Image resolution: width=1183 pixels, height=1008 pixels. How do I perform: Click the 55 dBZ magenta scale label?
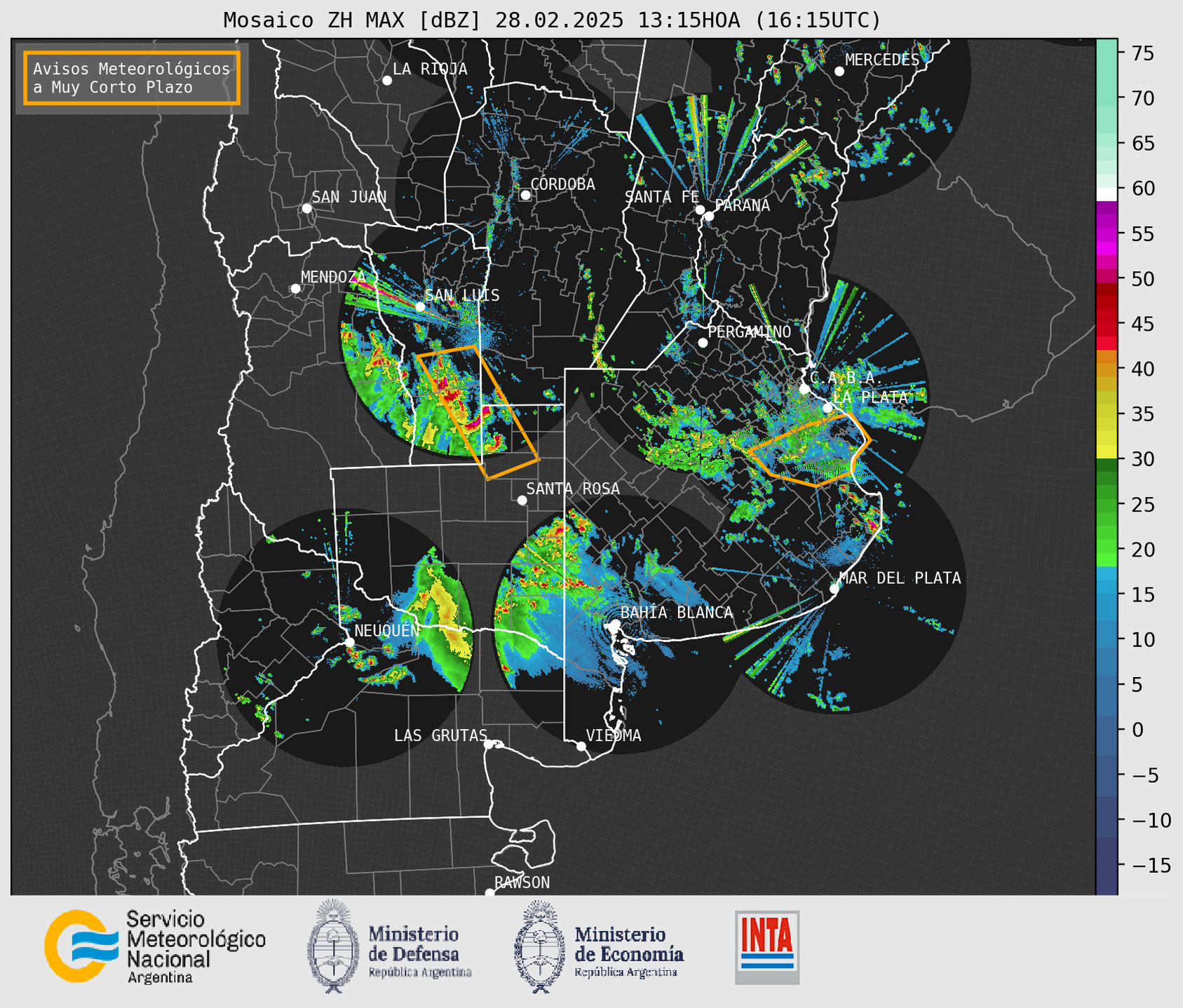tap(1143, 233)
